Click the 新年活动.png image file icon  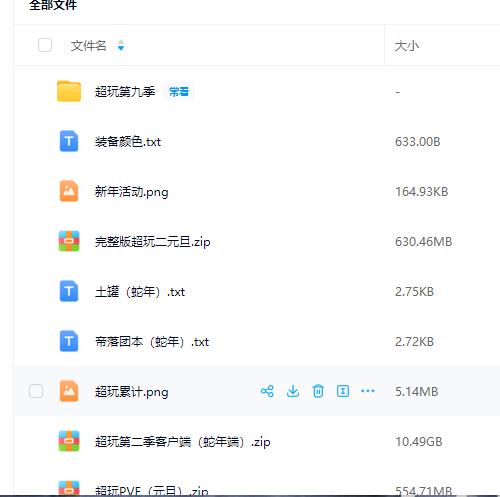pos(69,191)
